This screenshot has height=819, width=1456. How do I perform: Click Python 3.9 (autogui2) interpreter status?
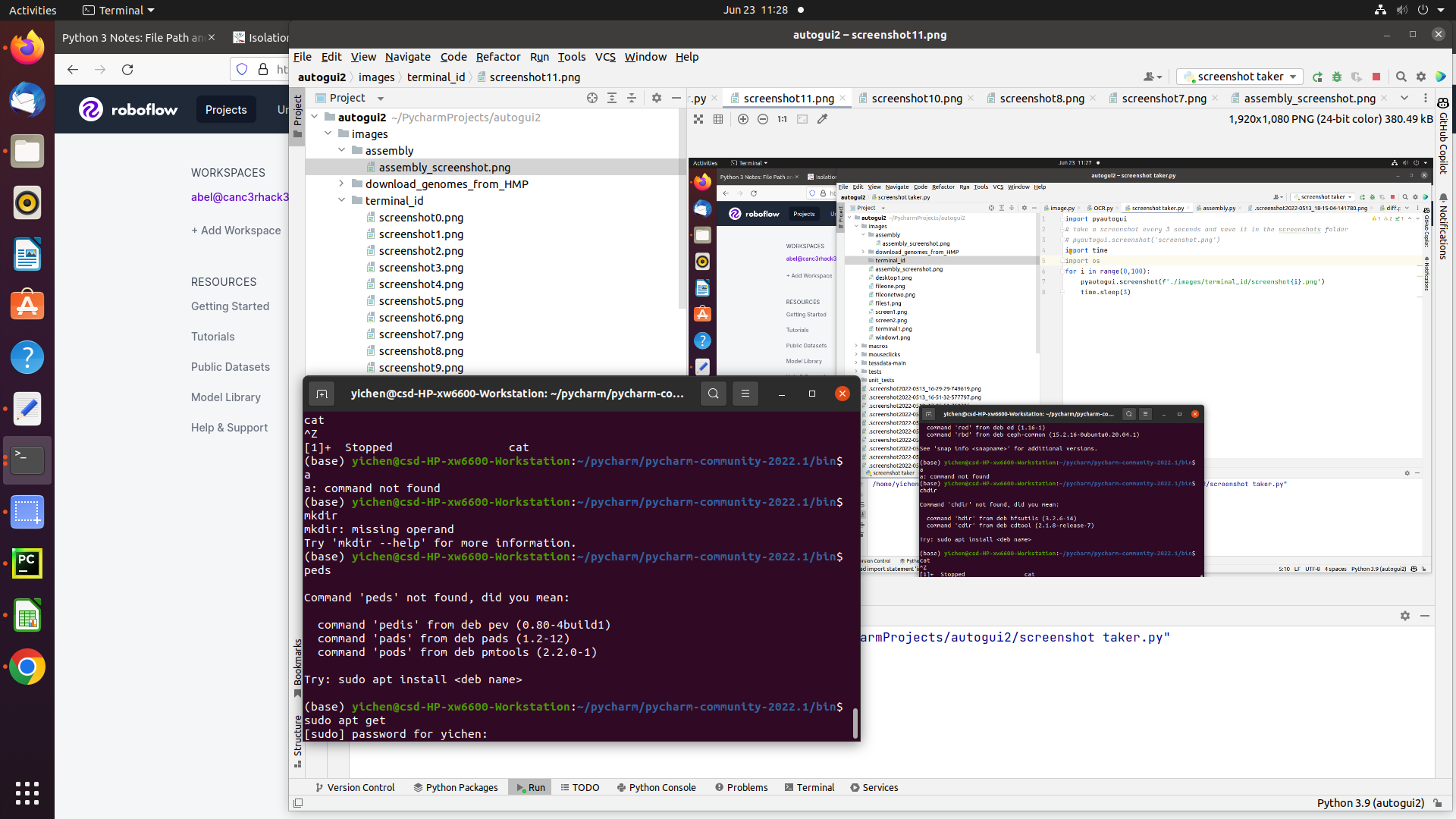coord(1370,803)
